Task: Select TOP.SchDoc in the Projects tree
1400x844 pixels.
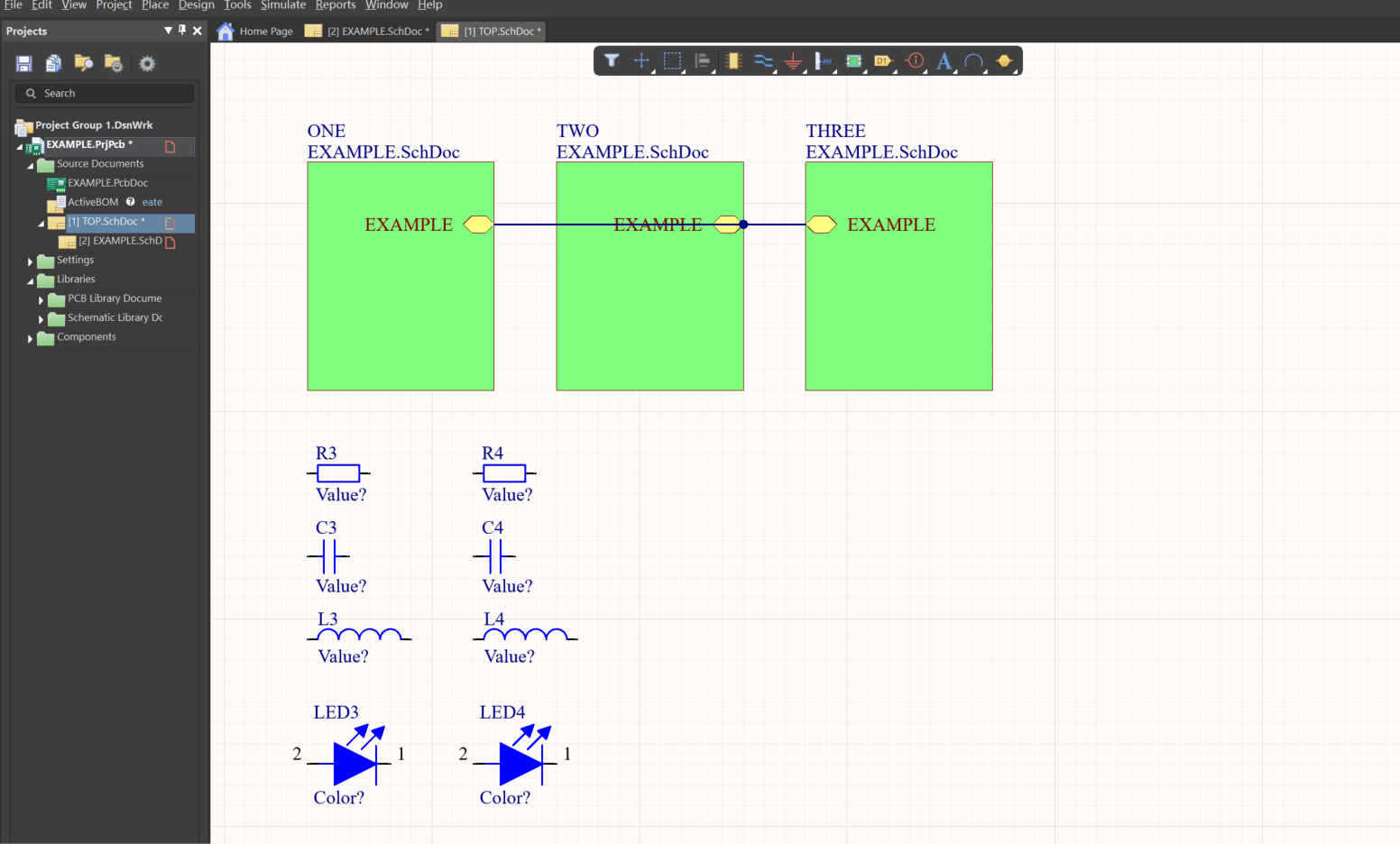Action: [112, 221]
